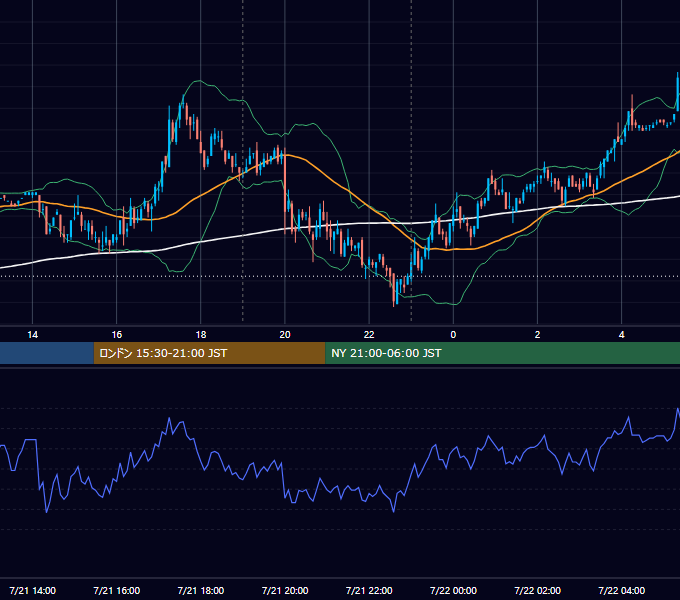This screenshot has height=600, width=680.
Task: Click the 7/22 02:00 label on the oscillator axis
Action: tap(537, 590)
